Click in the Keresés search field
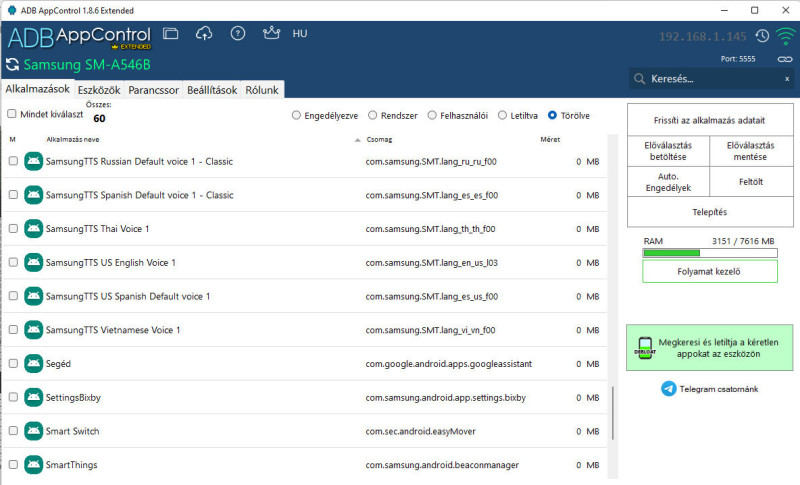800x485 pixels. click(x=711, y=79)
